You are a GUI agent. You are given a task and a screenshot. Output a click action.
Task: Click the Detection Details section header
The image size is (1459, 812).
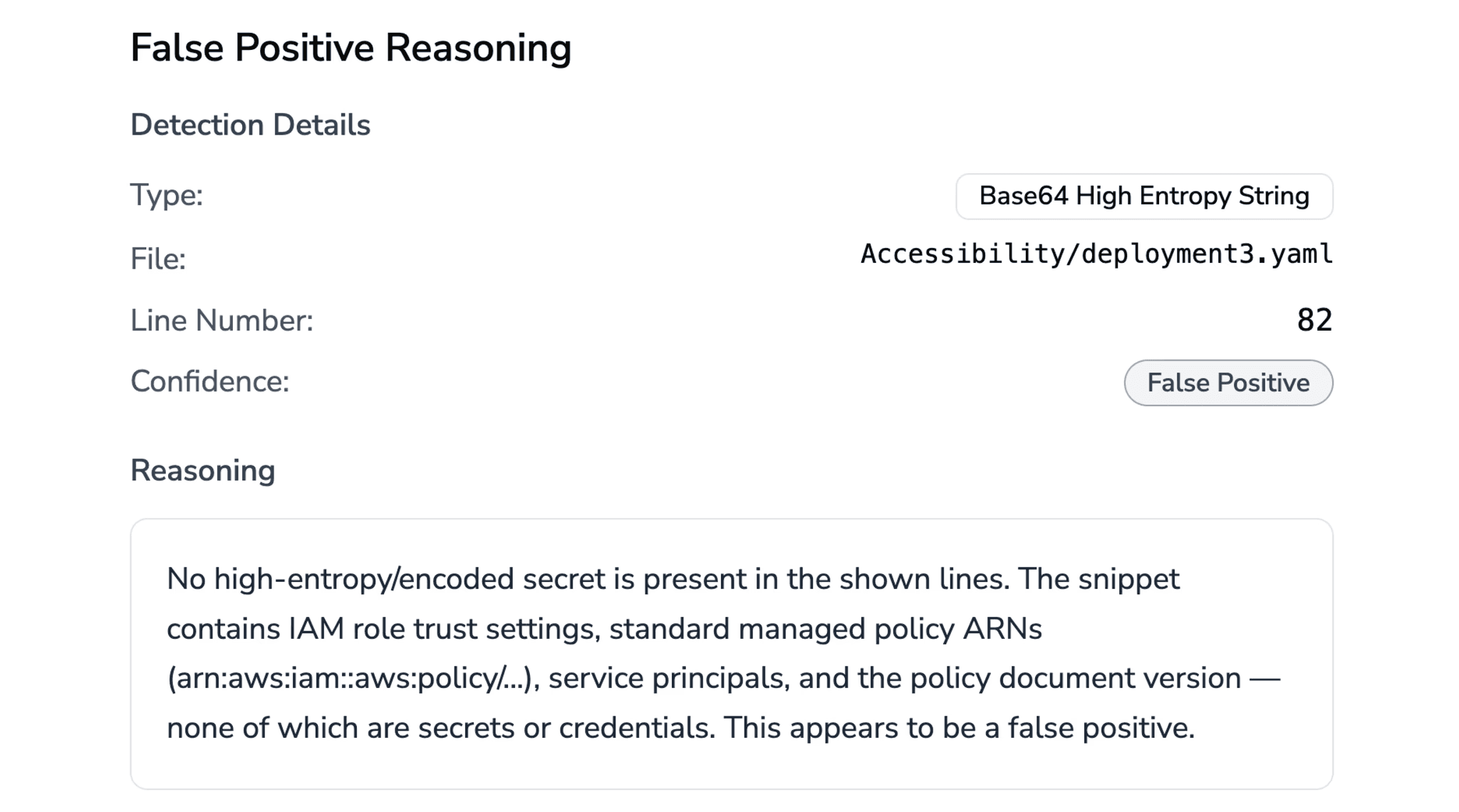250,125
